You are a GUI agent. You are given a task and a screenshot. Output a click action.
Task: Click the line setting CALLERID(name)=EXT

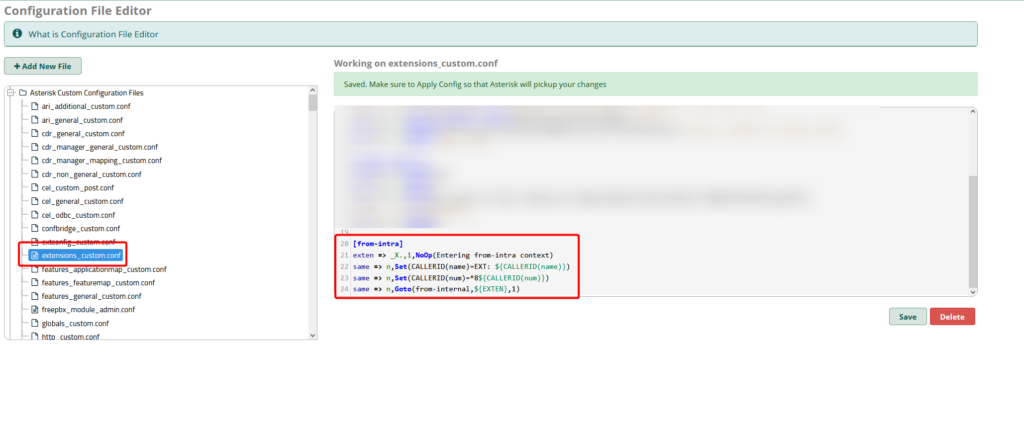[x=462, y=266]
